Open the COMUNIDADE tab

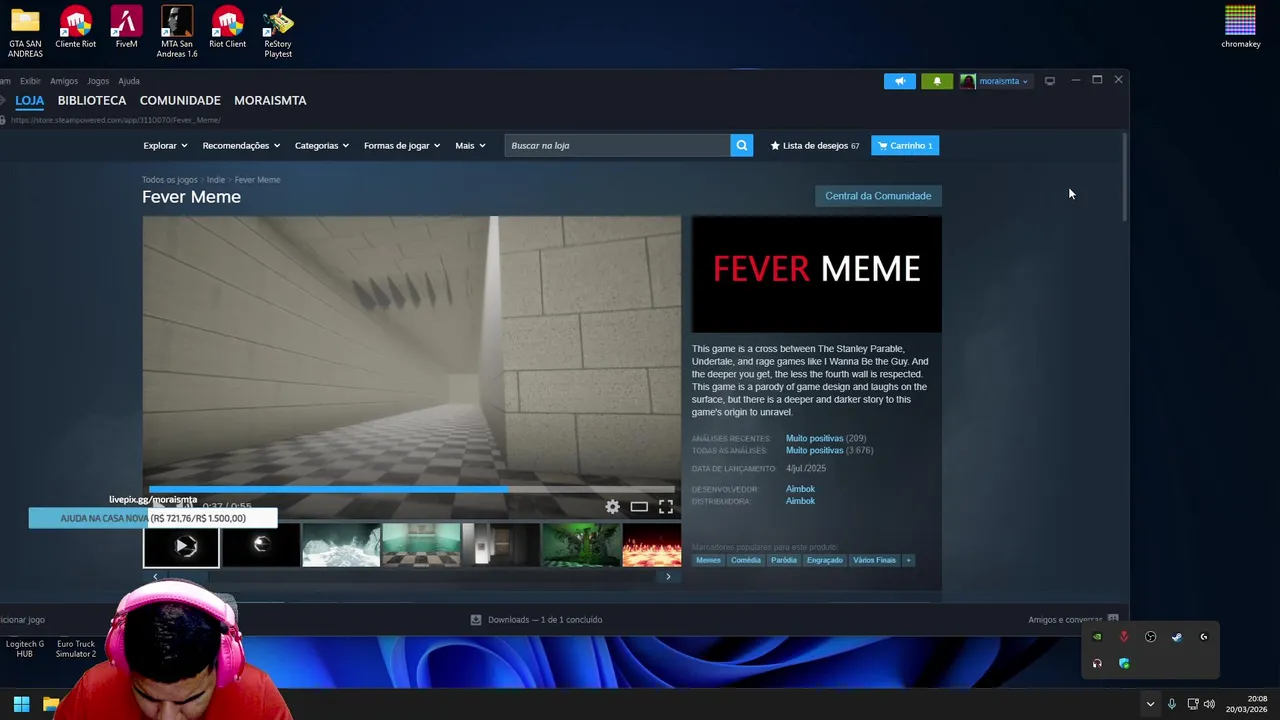180,101
